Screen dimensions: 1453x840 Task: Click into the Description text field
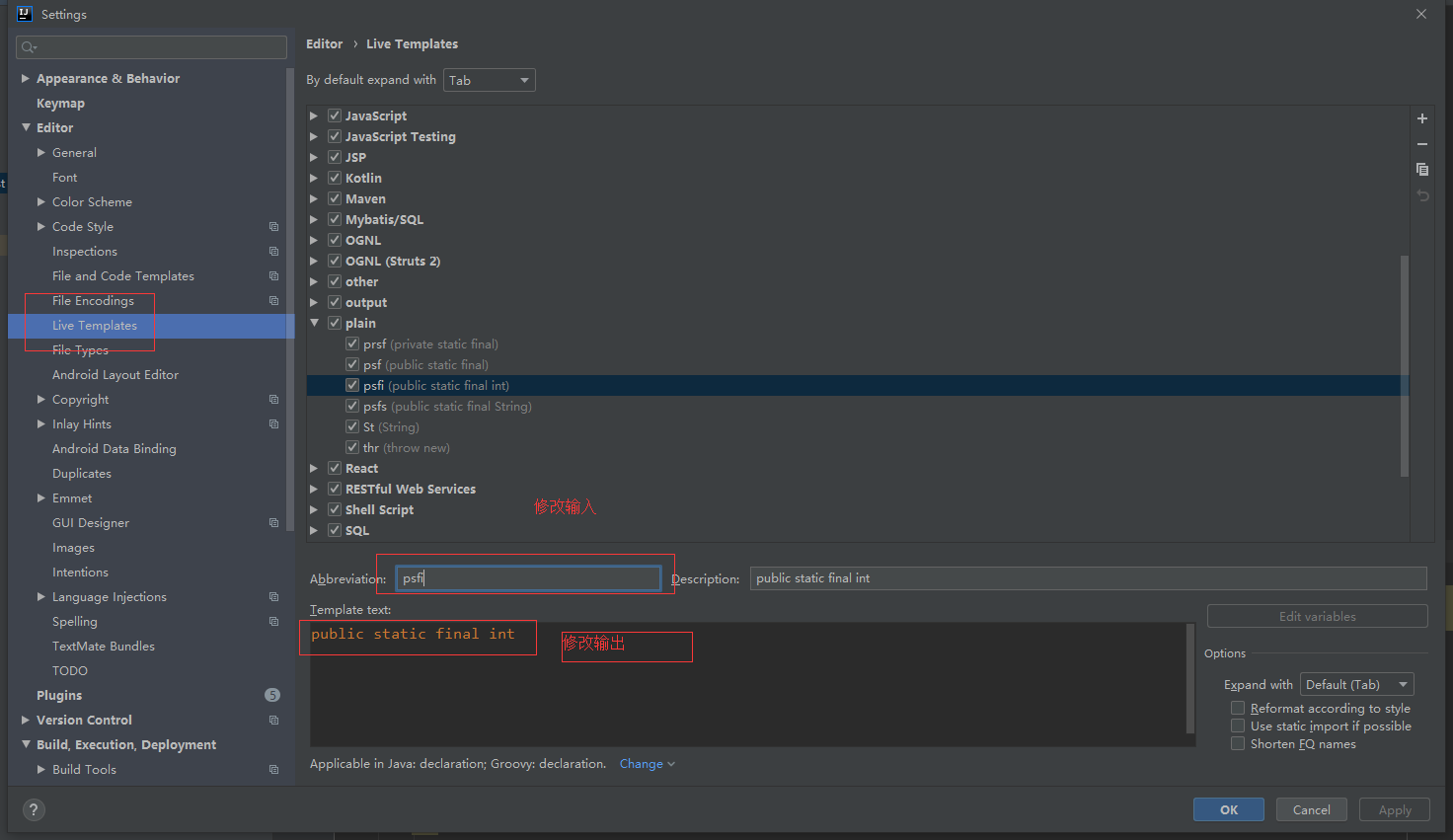[x=1088, y=578]
